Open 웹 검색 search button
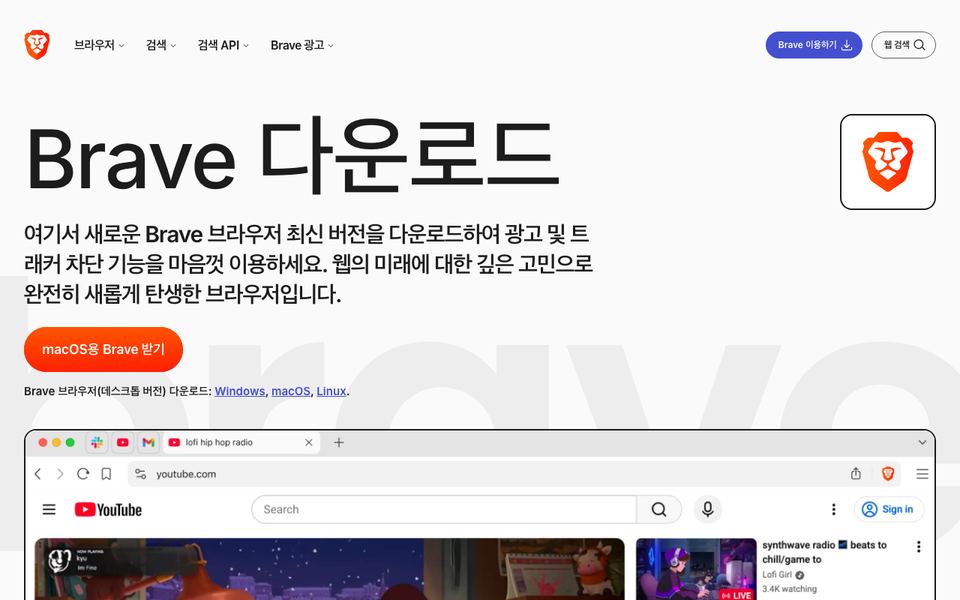 pos(903,45)
